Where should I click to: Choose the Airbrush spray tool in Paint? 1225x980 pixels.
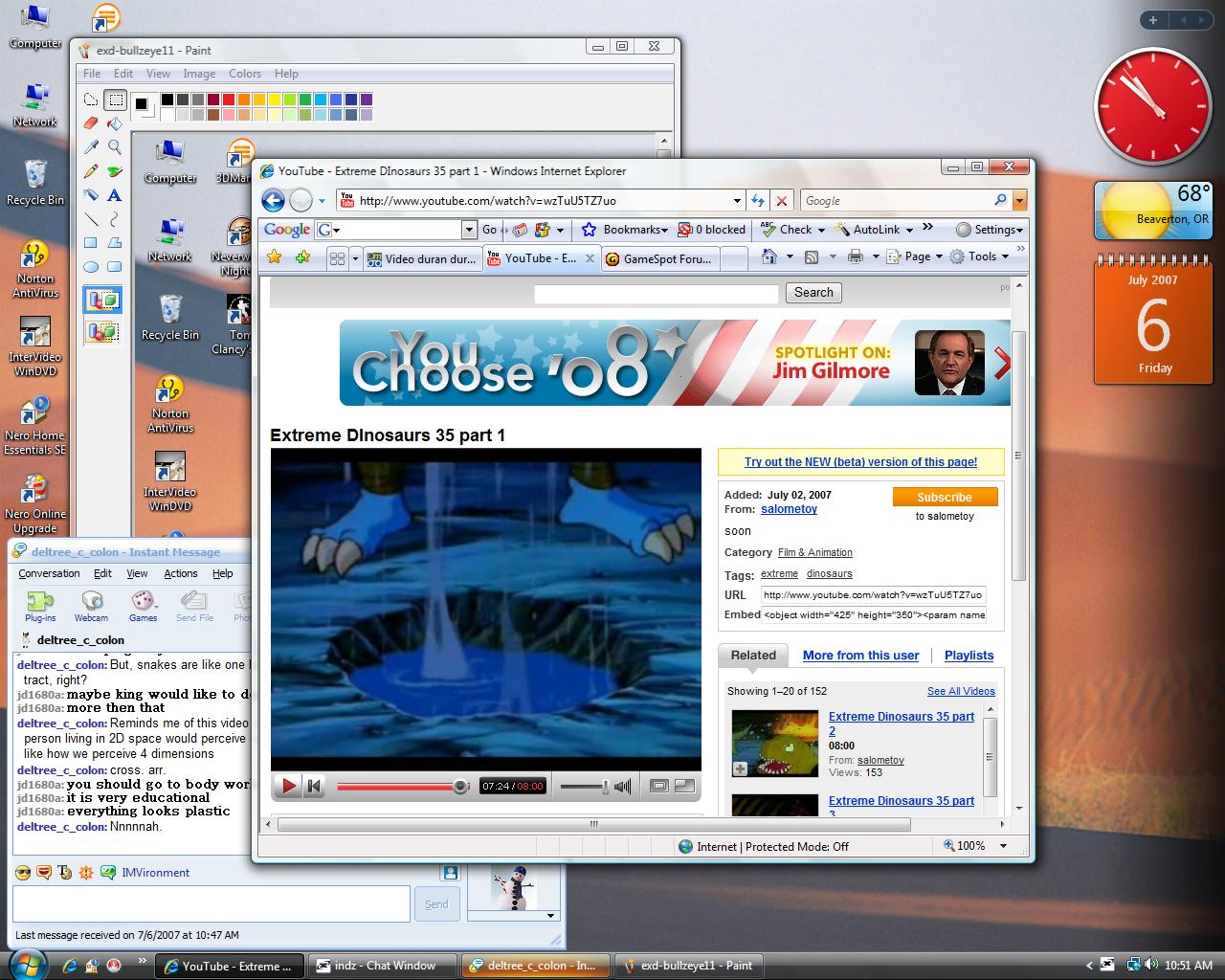[91, 195]
